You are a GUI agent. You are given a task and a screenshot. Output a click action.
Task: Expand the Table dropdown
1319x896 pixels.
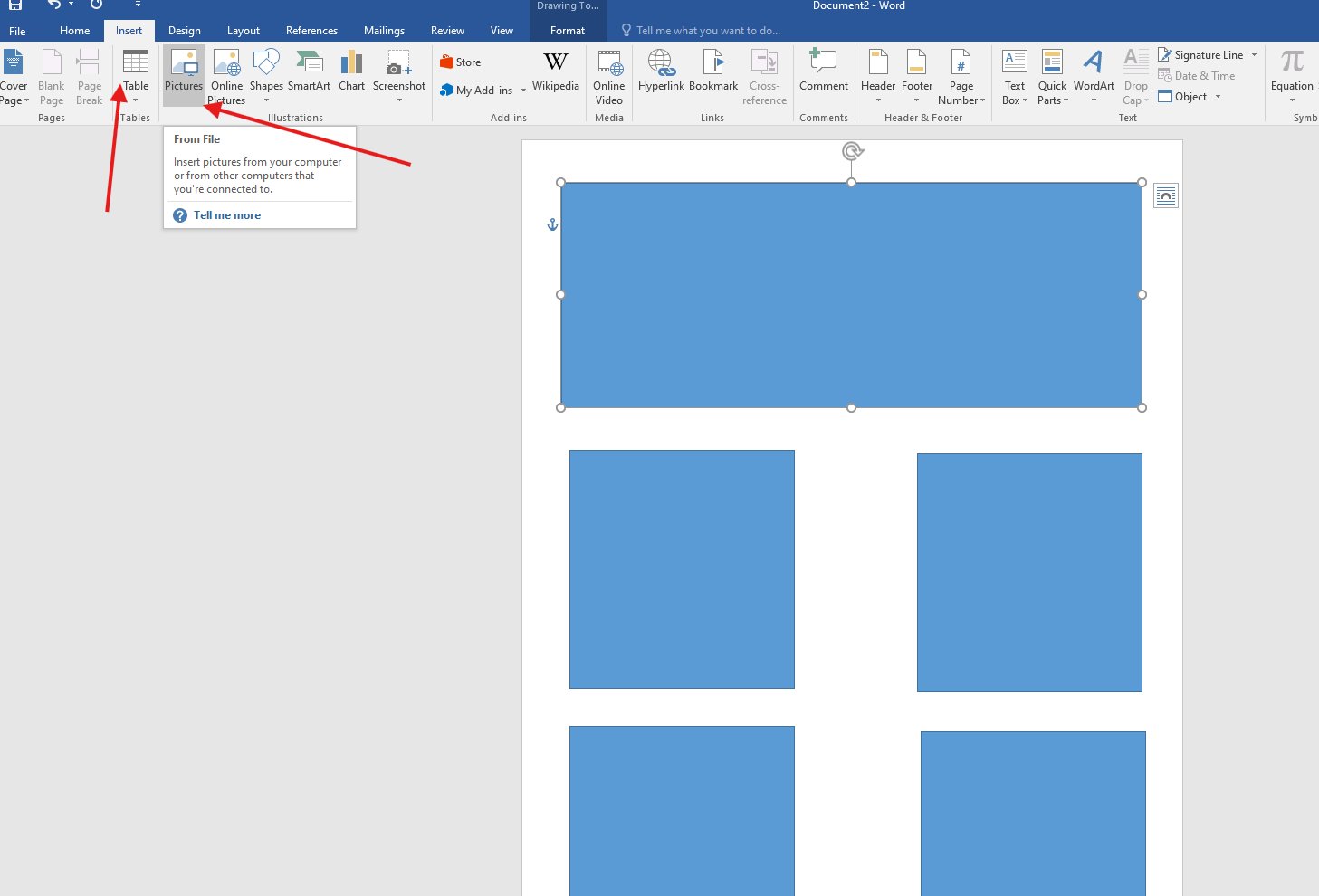[136, 100]
